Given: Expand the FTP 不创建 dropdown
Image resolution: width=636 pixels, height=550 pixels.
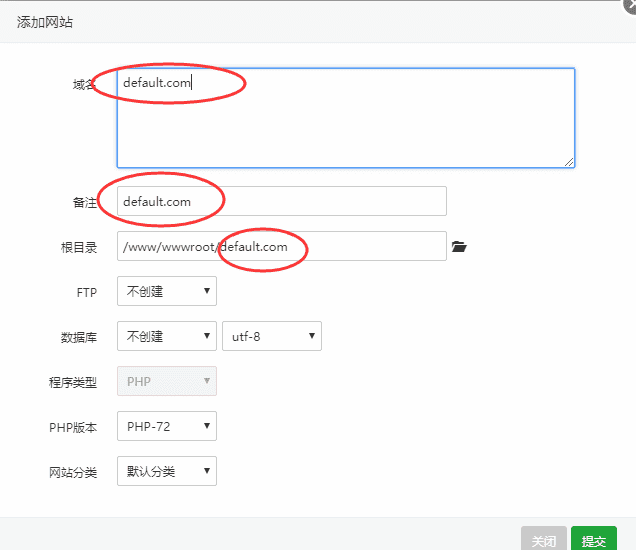Looking at the screenshot, I should [x=166, y=291].
